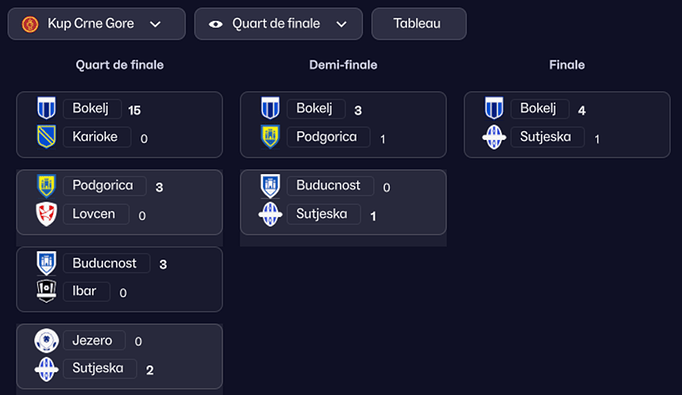The image size is (682, 395).
Task: Open Bokelj team name in the Finale
Action: pos(540,108)
